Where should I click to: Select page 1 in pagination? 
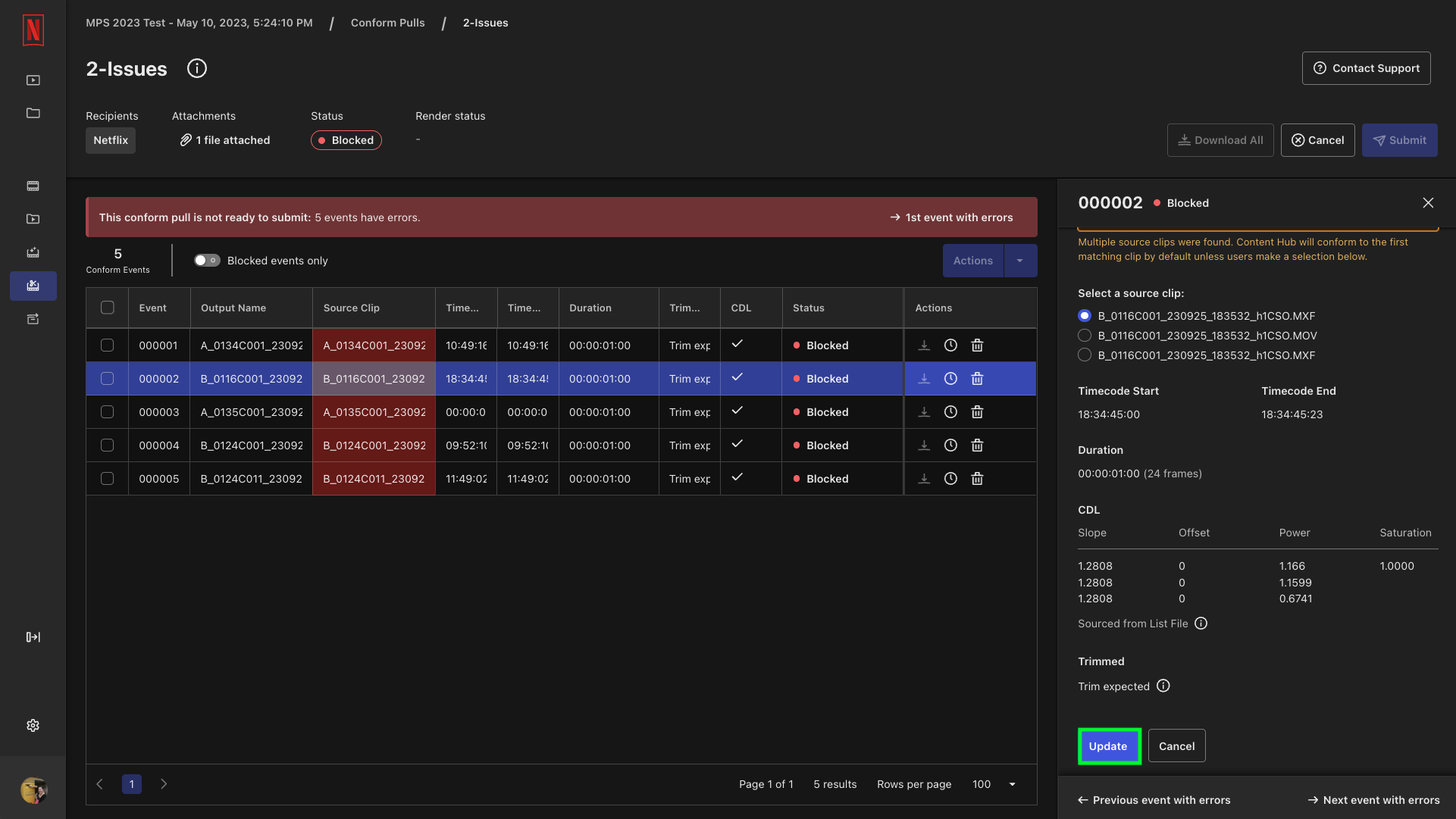[x=132, y=784]
